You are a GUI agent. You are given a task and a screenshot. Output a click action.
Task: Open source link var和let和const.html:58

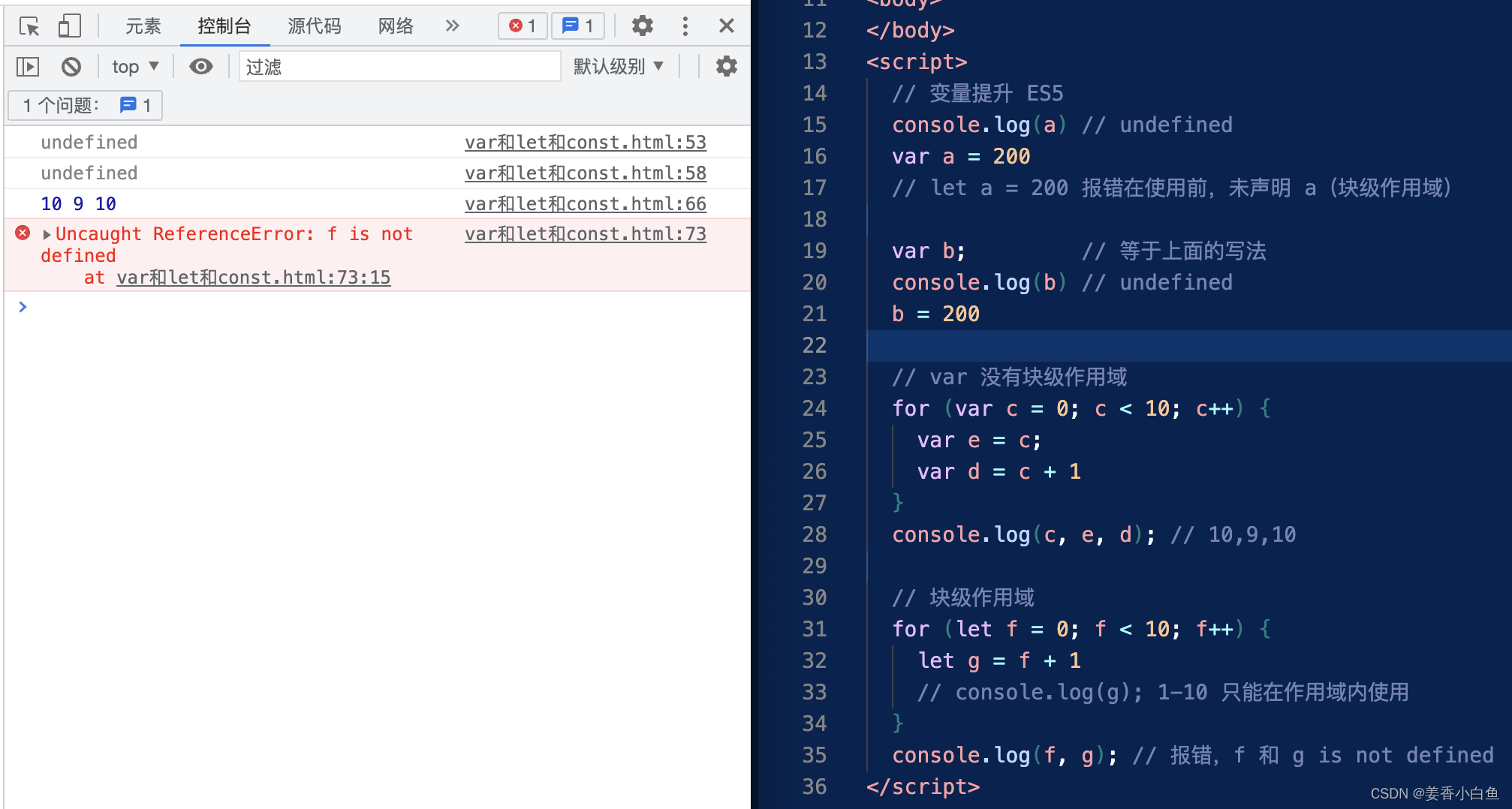coord(586,173)
